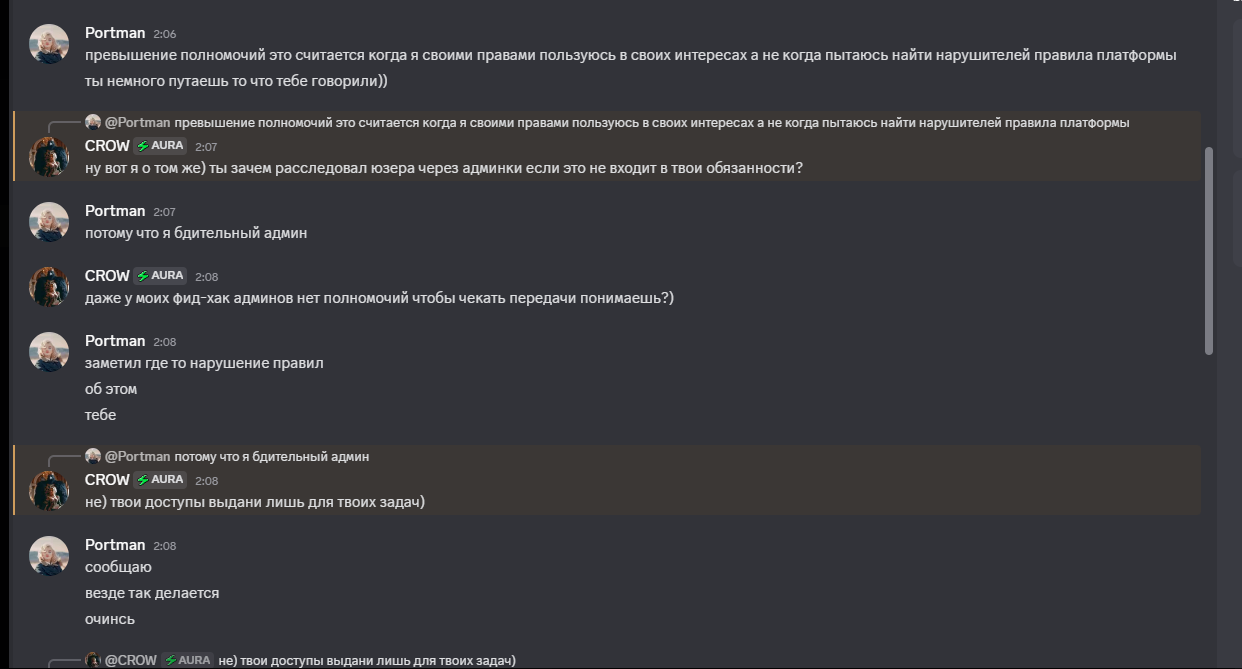Open Portman's avatar beside 'заметил где то нарушение правил'

[49, 352]
